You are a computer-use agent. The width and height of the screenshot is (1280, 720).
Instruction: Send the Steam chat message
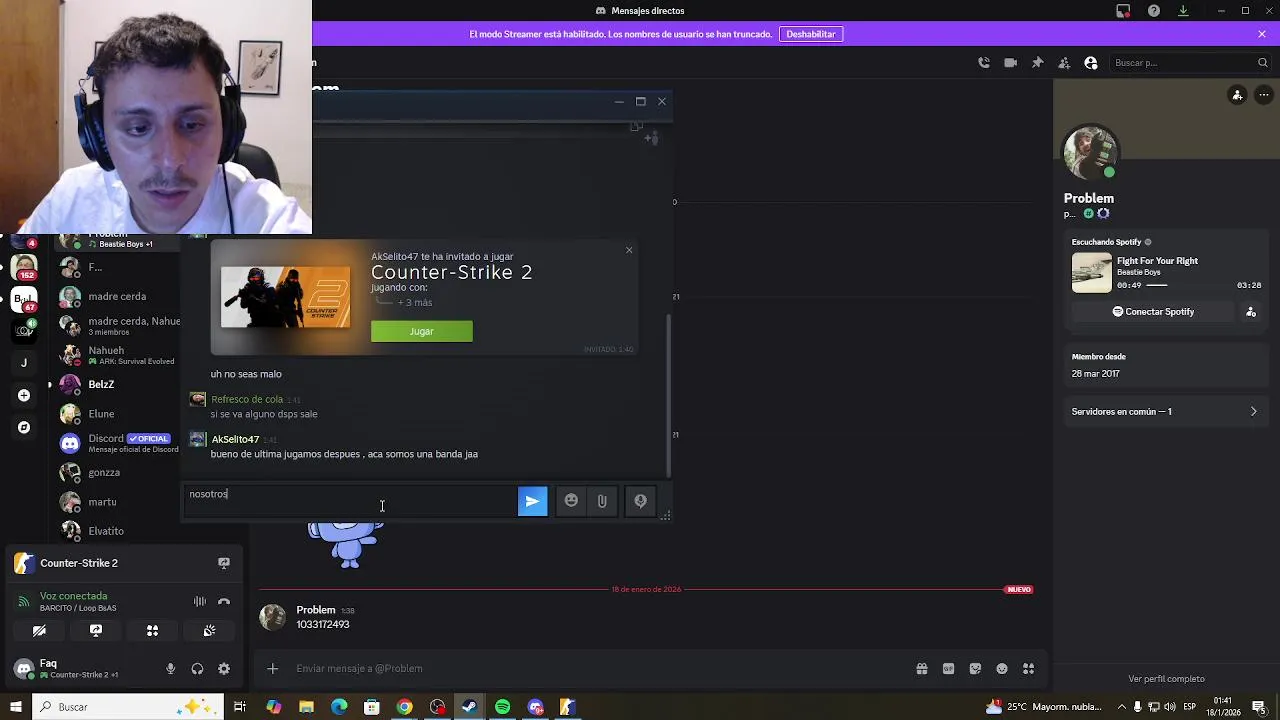click(x=532, y=502)
